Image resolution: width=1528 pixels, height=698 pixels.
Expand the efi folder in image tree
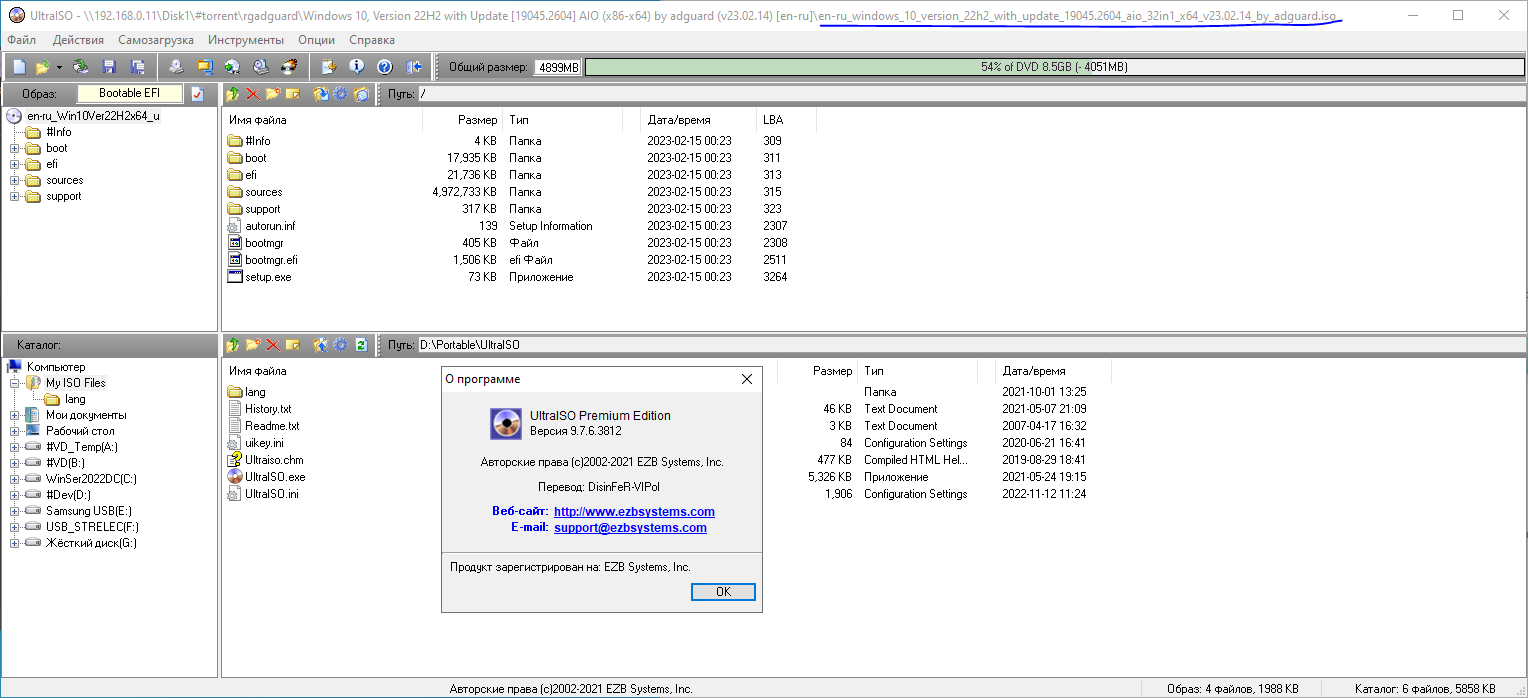[x=14, y=164]
